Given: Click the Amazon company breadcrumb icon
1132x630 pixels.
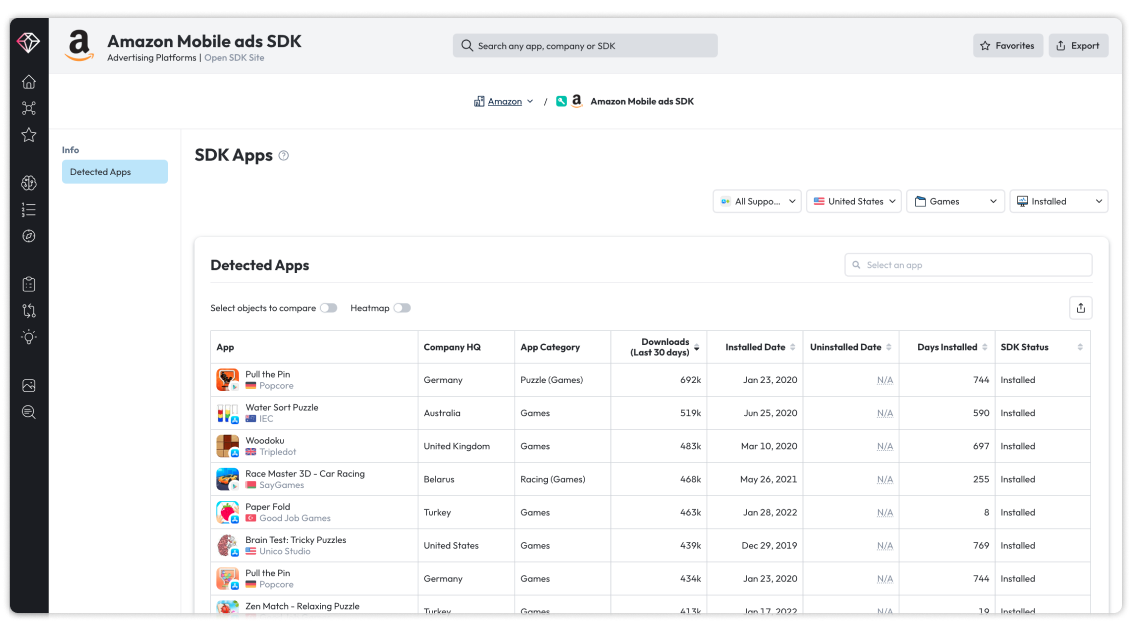Looking at the screenshot, I should click(x=479, y=102).
